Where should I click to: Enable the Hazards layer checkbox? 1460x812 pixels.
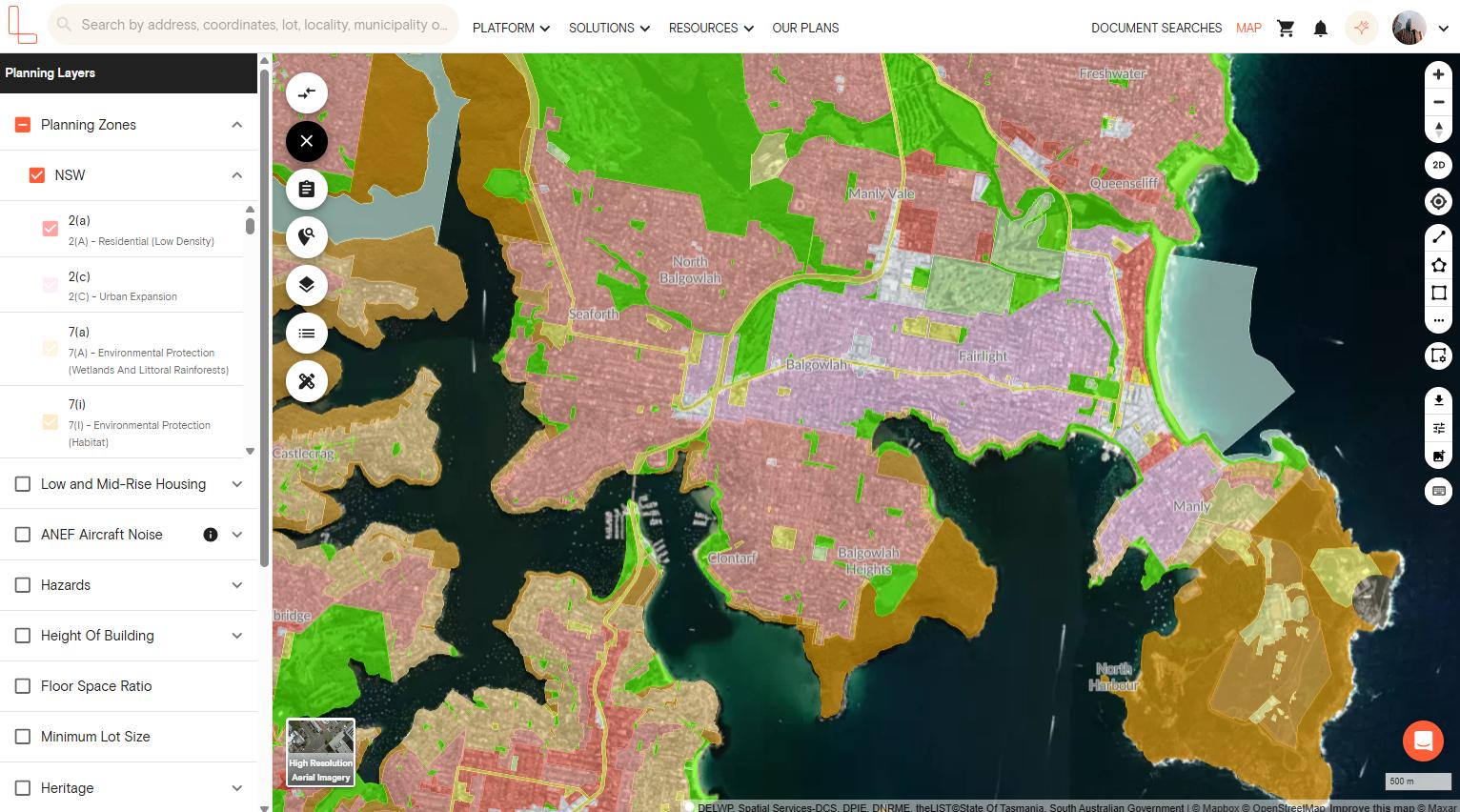(23, 585)
